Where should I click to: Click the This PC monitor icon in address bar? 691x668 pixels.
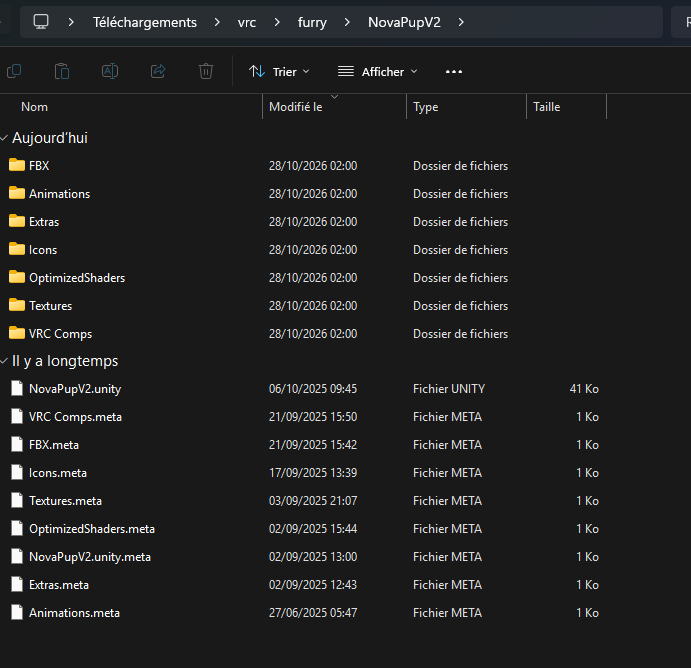coord(41,22)
